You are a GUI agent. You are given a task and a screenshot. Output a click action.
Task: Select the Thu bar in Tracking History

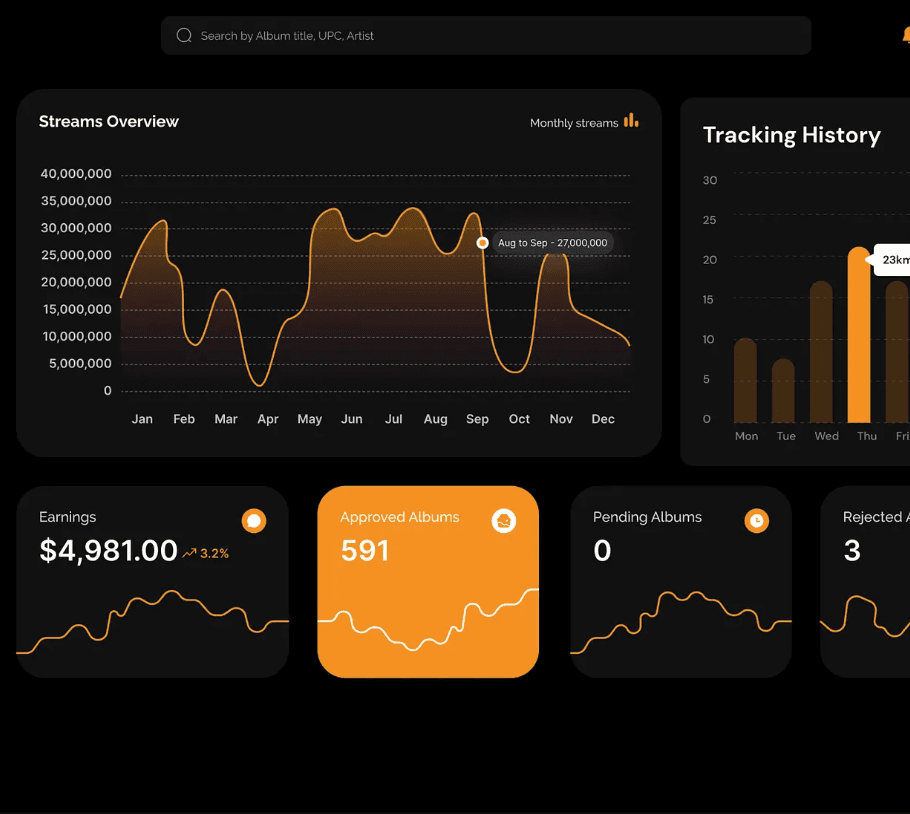[x=859, y=335]
